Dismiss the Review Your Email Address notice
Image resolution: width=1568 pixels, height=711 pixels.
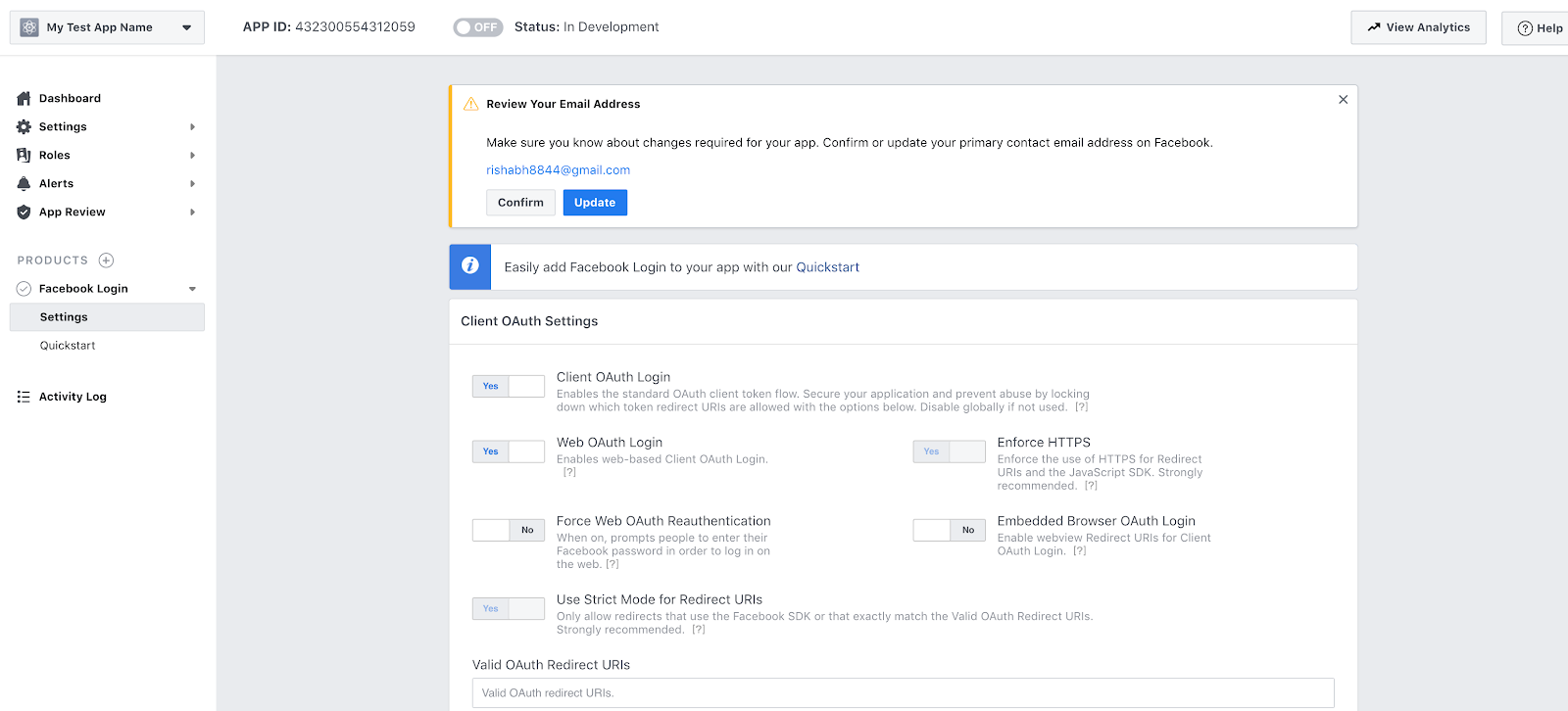pos(1343,100)
